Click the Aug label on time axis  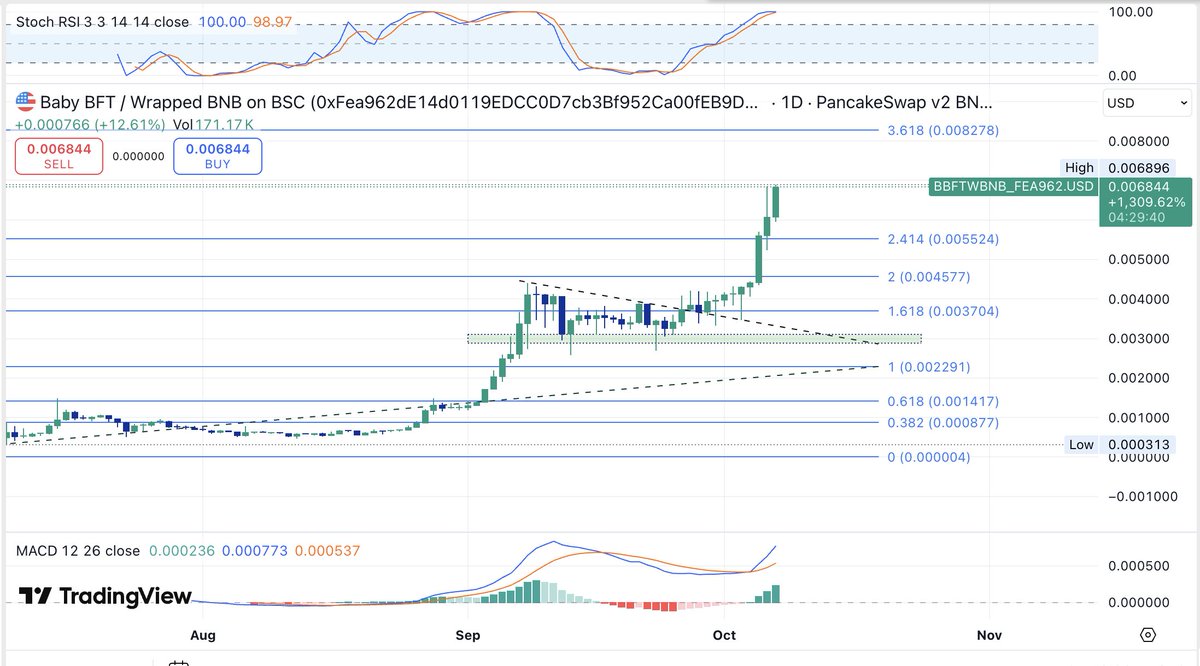point(203,635)
